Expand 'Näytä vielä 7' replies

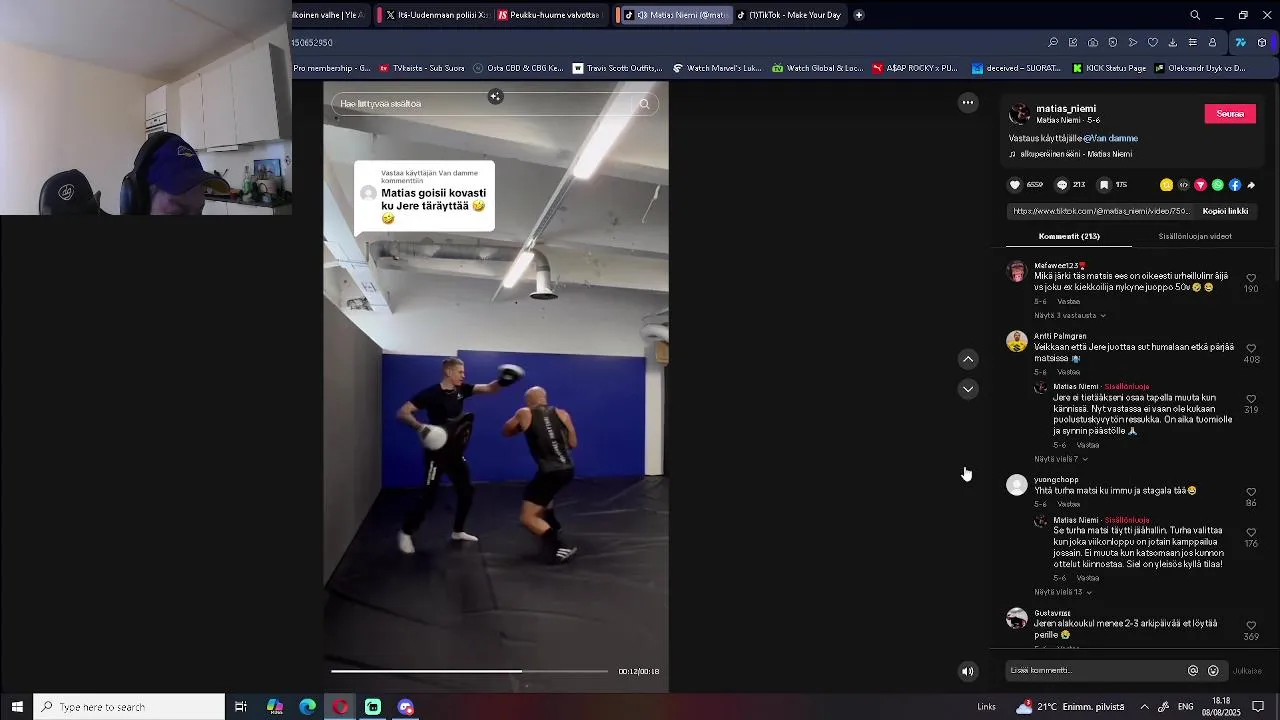1061,459
